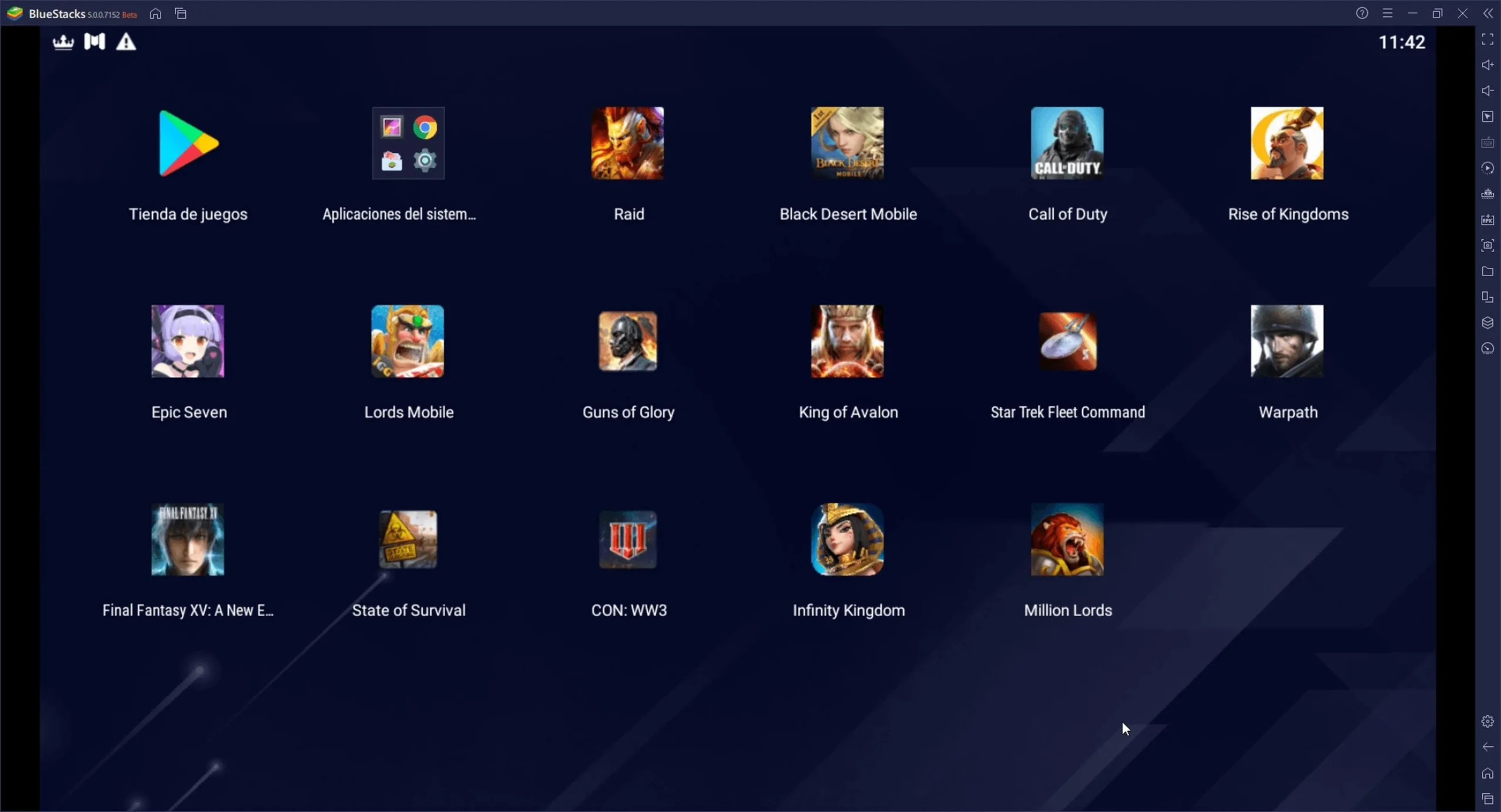Screen dimensions: 1501x812
Task: Open the media folder sidebar icon
Action: (x=1488, y=271)
